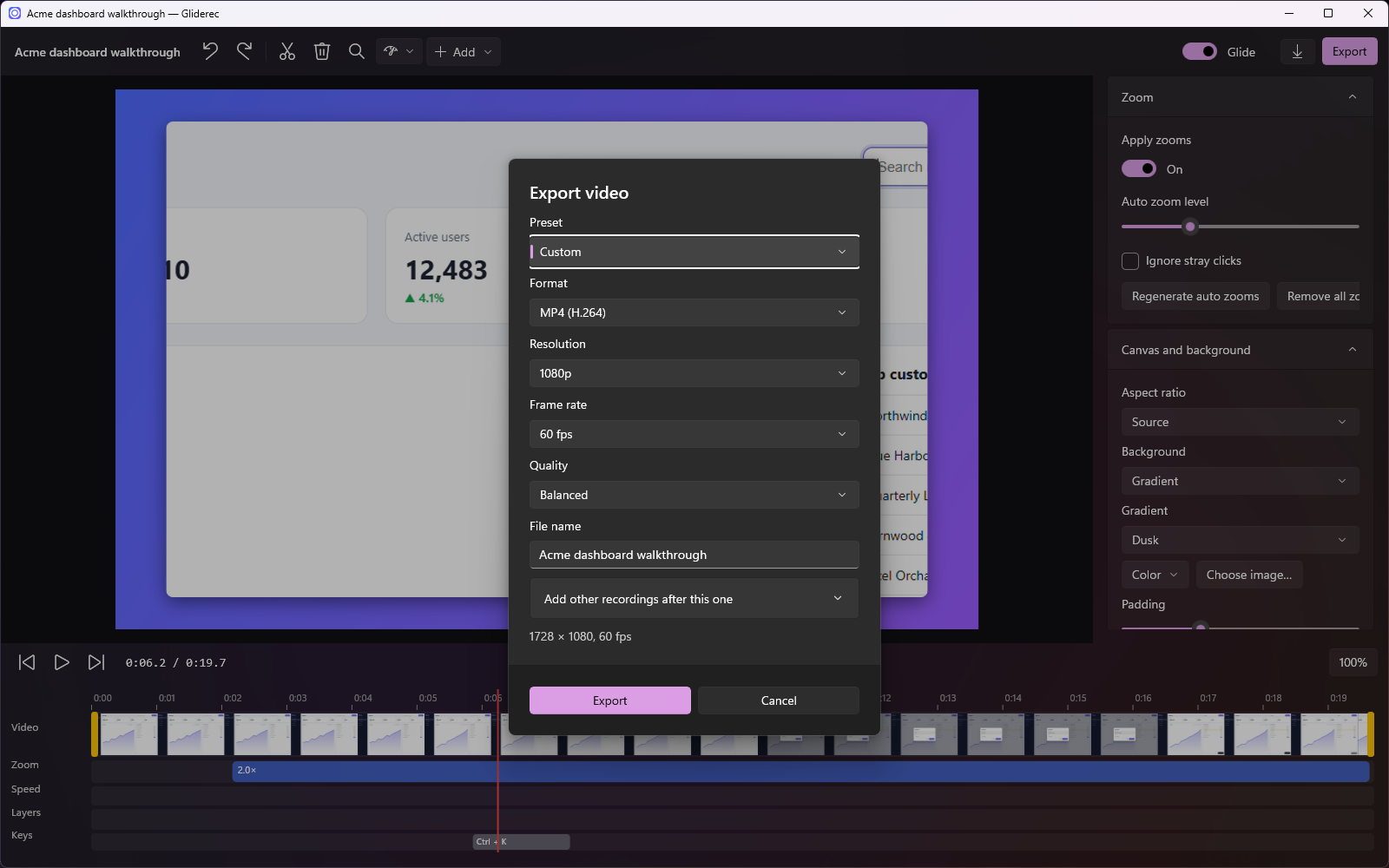
Task: Select the scissors Split tool
Action: click(x=287, y=52)
